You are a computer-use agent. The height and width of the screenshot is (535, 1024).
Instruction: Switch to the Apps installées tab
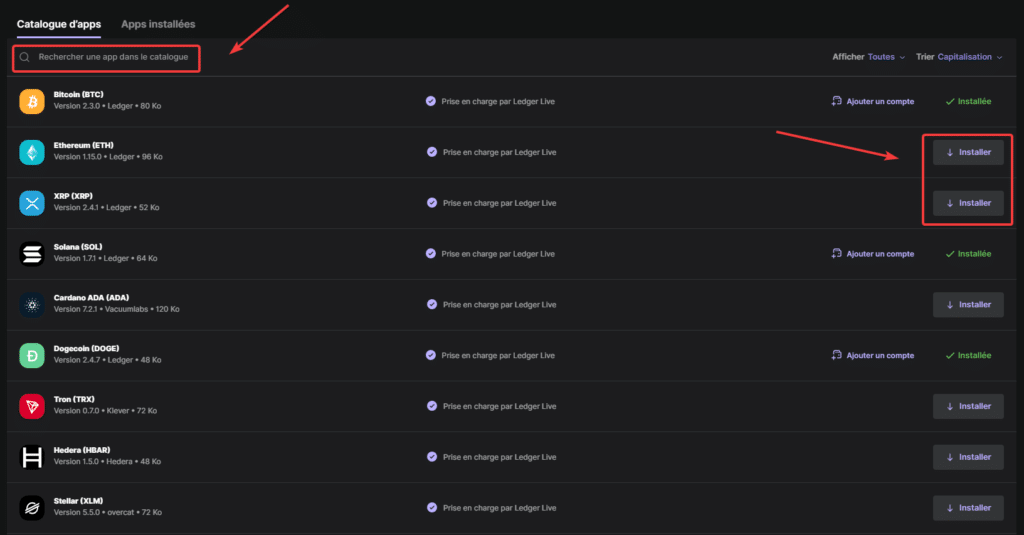click(x=158, y=24)
